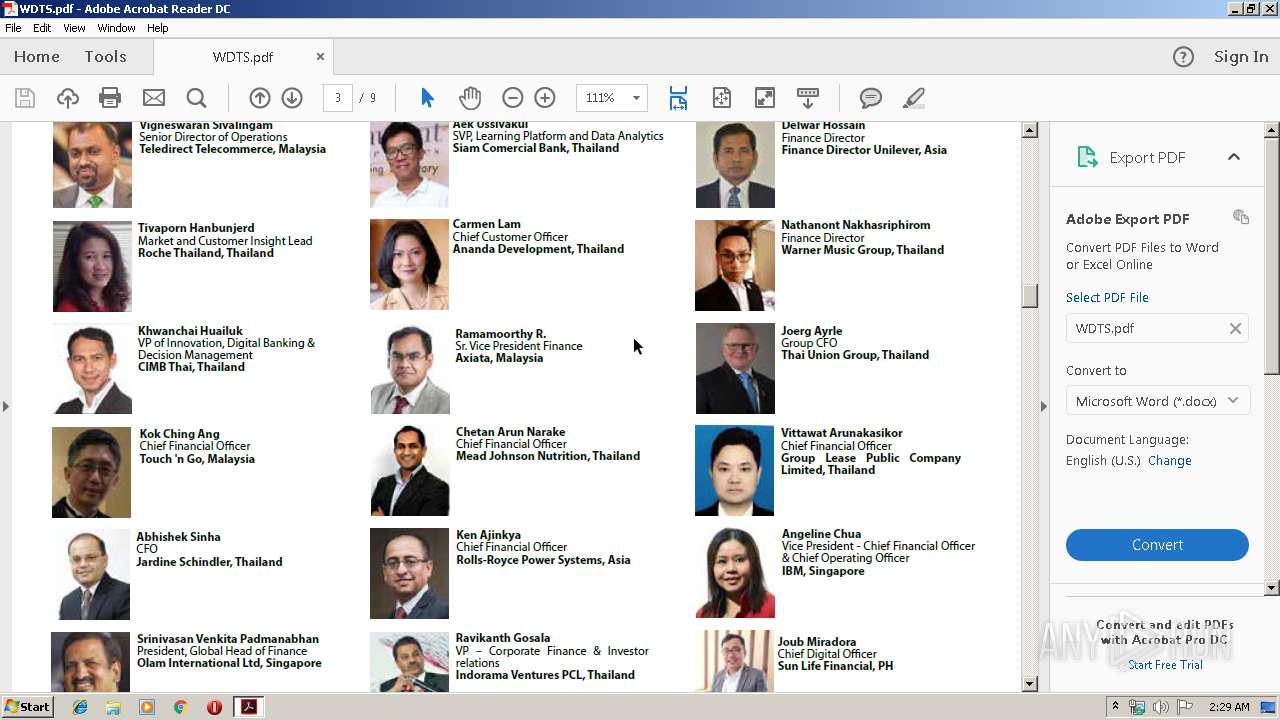Activate the Hand pan tool

click(470, 98)
